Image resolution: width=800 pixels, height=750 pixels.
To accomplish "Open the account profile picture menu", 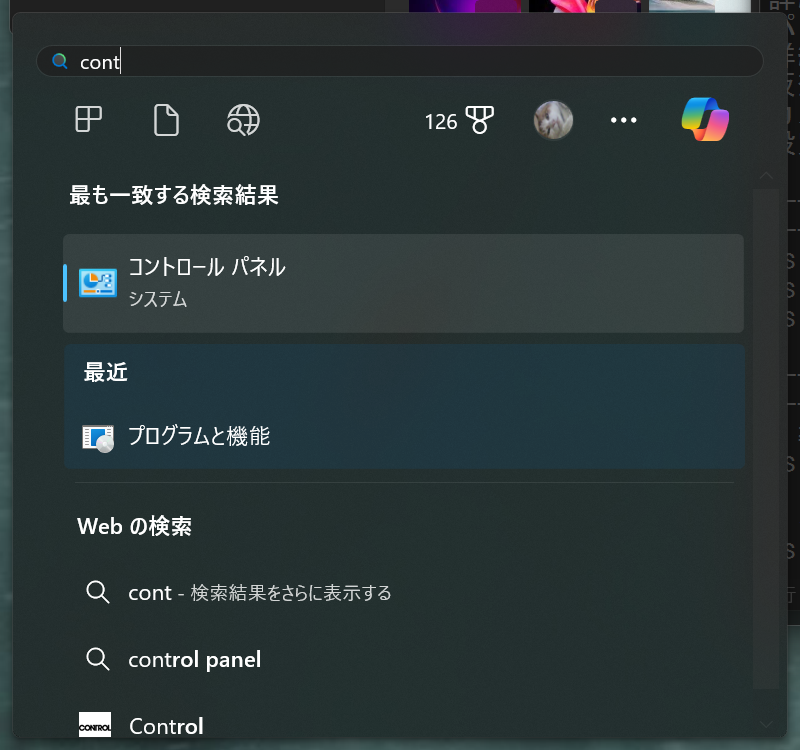I will coord(553,120).
